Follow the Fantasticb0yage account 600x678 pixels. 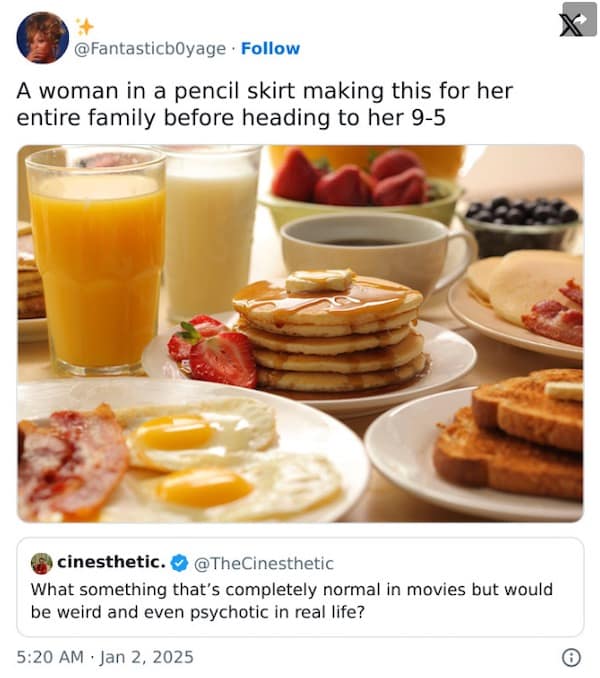click(270, 48)
